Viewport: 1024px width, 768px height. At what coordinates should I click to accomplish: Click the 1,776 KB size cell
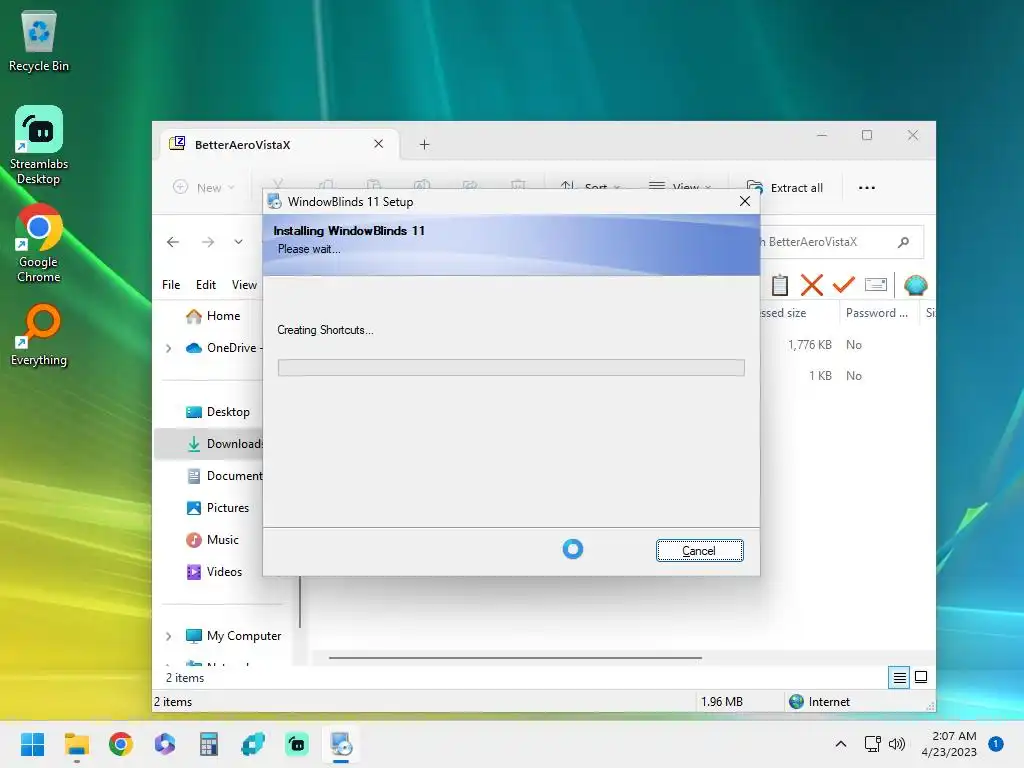tap(810, 345)
